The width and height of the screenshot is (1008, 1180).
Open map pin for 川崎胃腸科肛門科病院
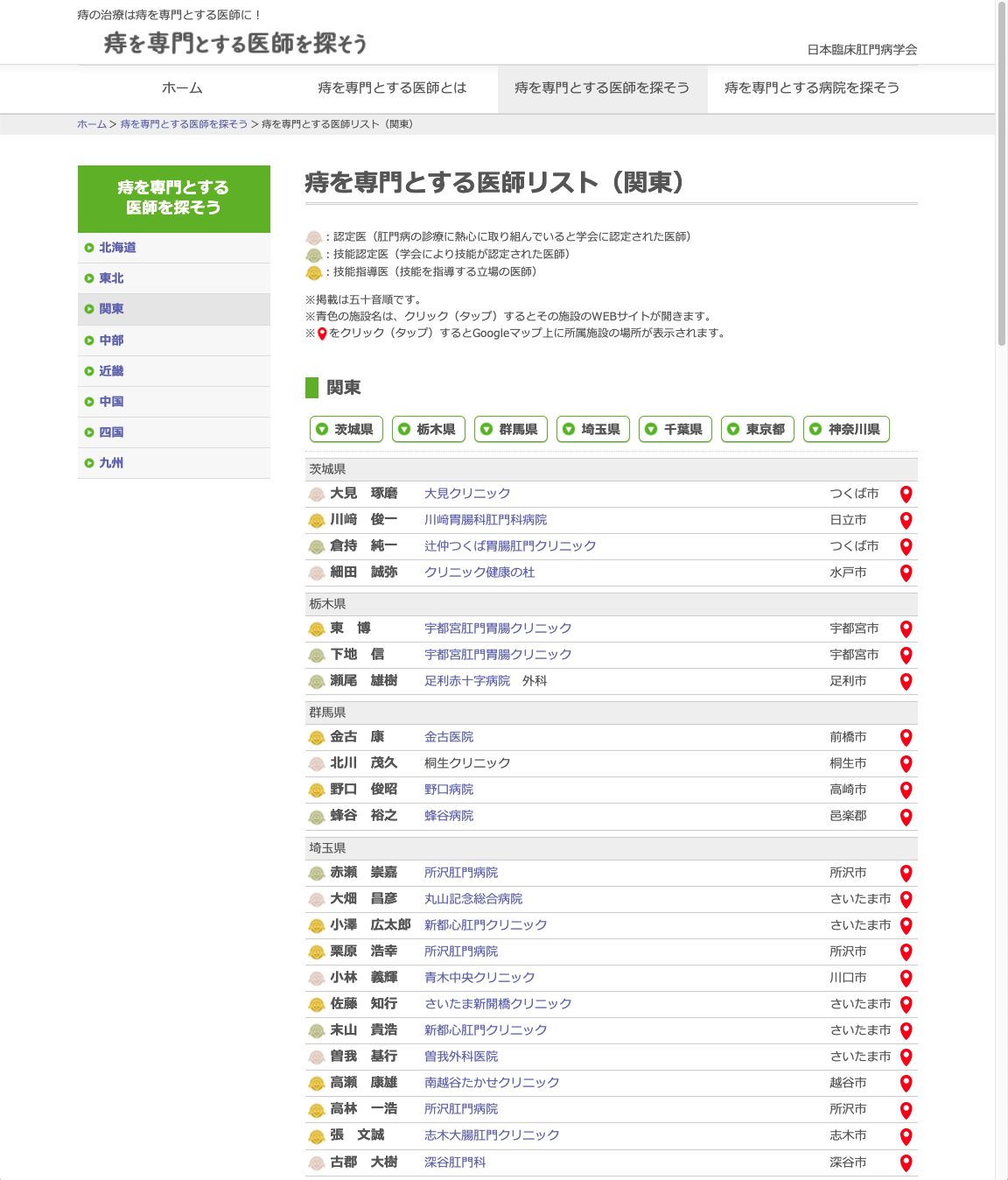906,520
